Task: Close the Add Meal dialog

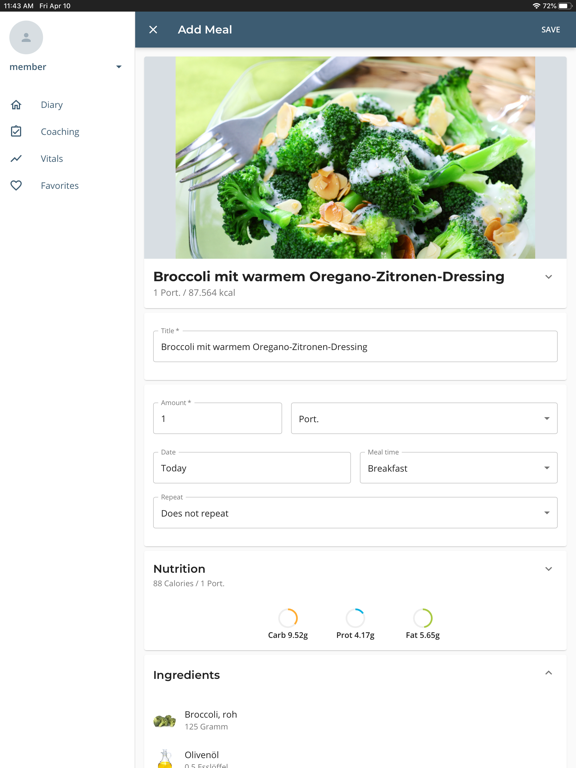Action: pyautogui.click(x=153, y=30)
